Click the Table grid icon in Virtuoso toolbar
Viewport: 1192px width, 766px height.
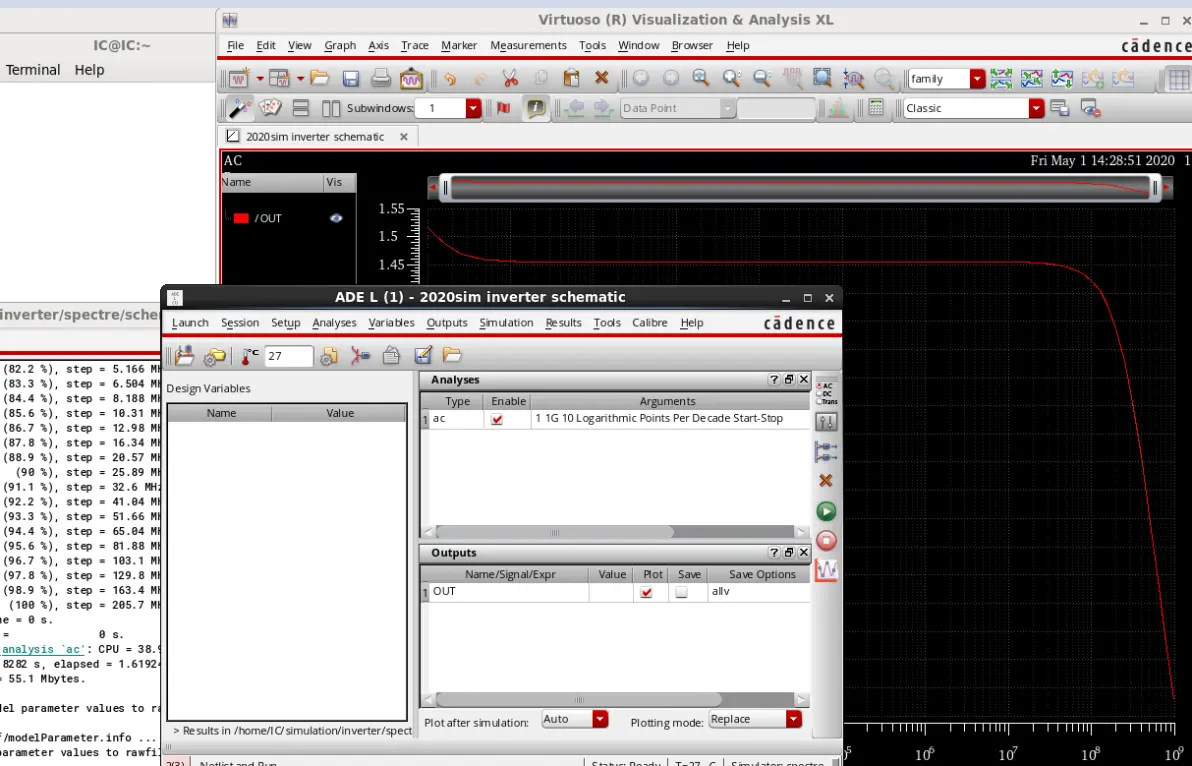click(x=1178, y=78)
